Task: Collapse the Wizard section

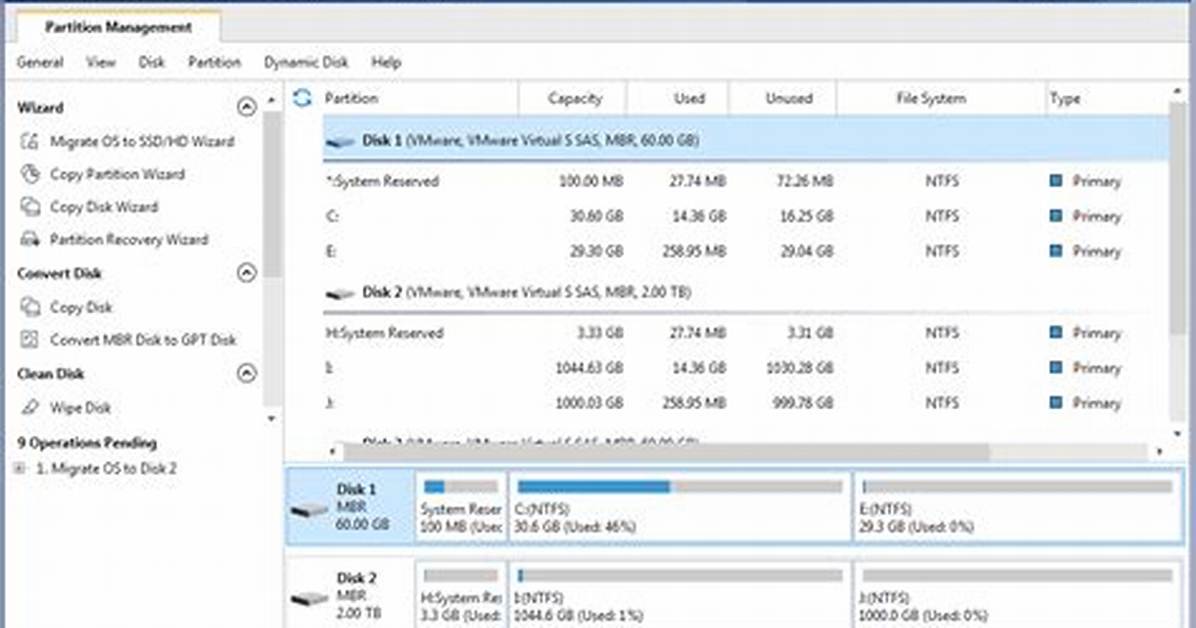Action: coord(246,107)
